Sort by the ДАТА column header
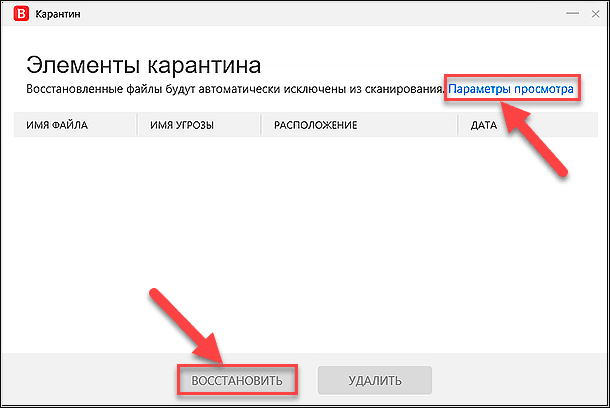Viewport: 610px width, 408px height. 528,125
